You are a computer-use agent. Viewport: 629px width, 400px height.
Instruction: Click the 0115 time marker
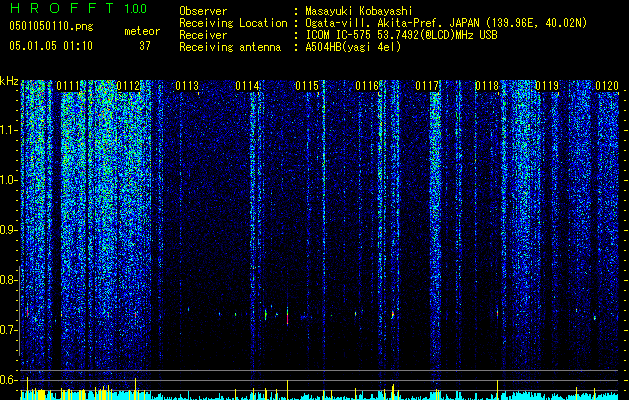click(x=307, y=86)
